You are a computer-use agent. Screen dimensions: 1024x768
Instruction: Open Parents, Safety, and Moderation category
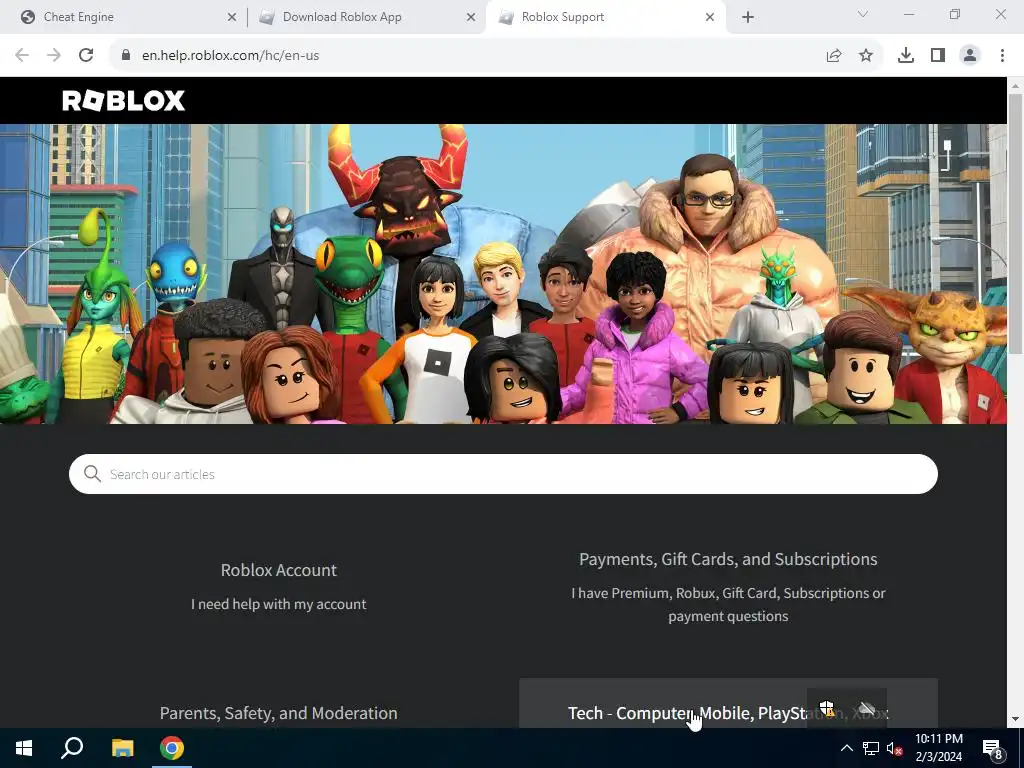pos(278,712)
